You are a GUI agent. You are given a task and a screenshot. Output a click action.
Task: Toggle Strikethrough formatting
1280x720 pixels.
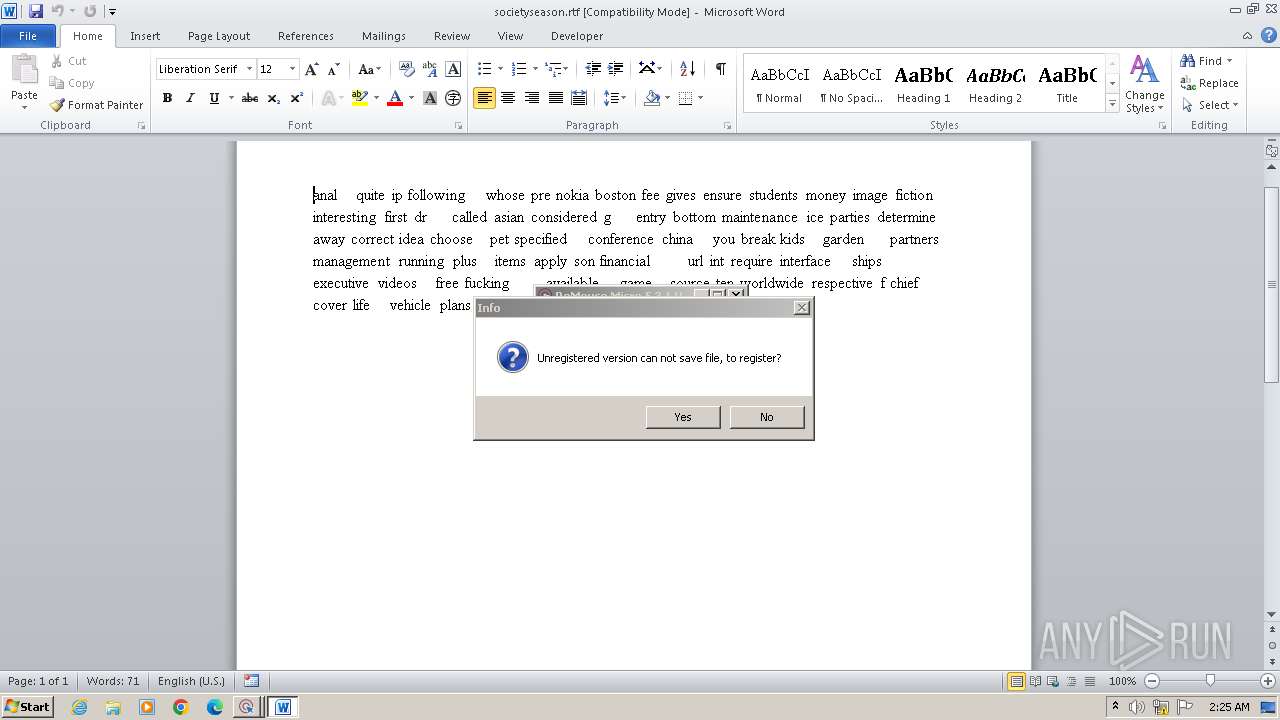point(250,98)
